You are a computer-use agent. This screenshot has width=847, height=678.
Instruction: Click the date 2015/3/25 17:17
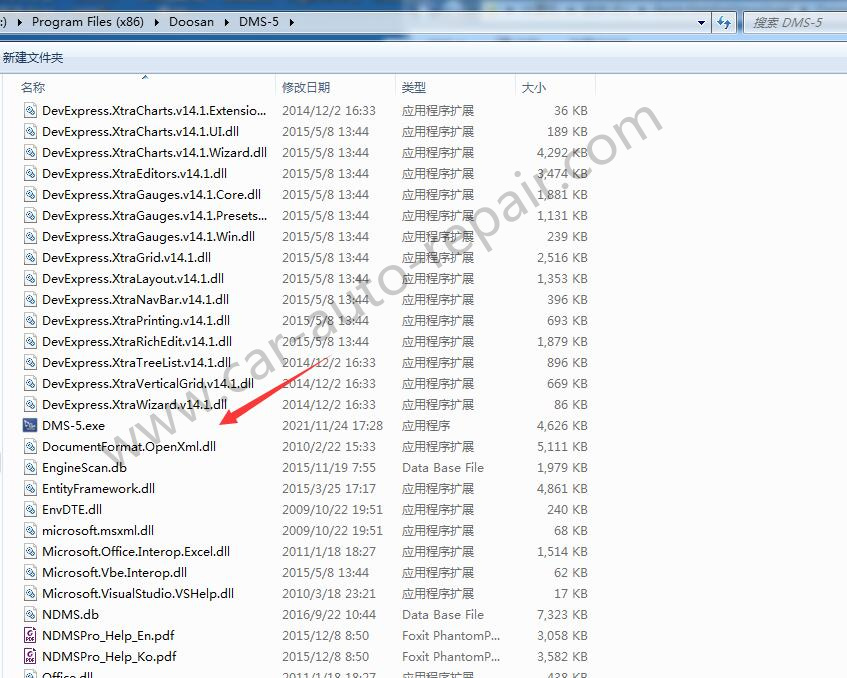[x=328, y=489]
